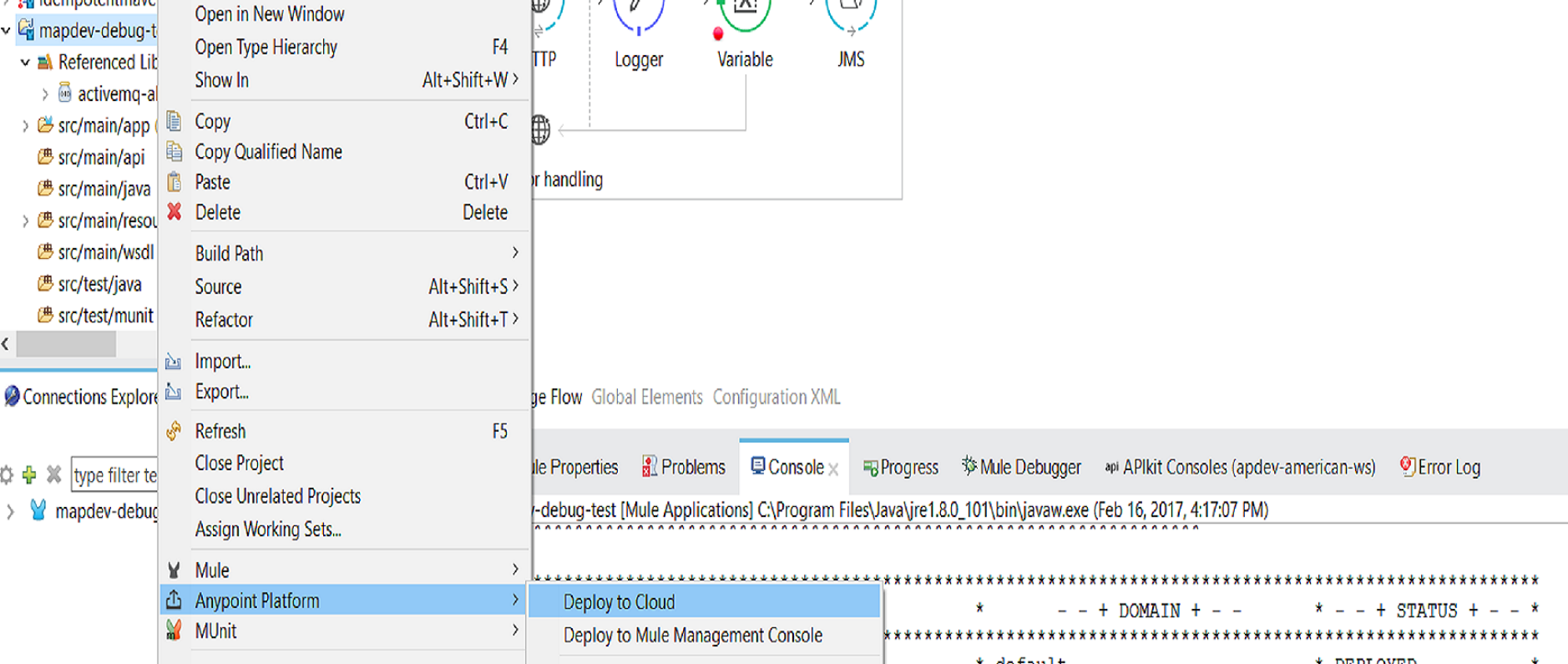Open the Problems tab

684,467
